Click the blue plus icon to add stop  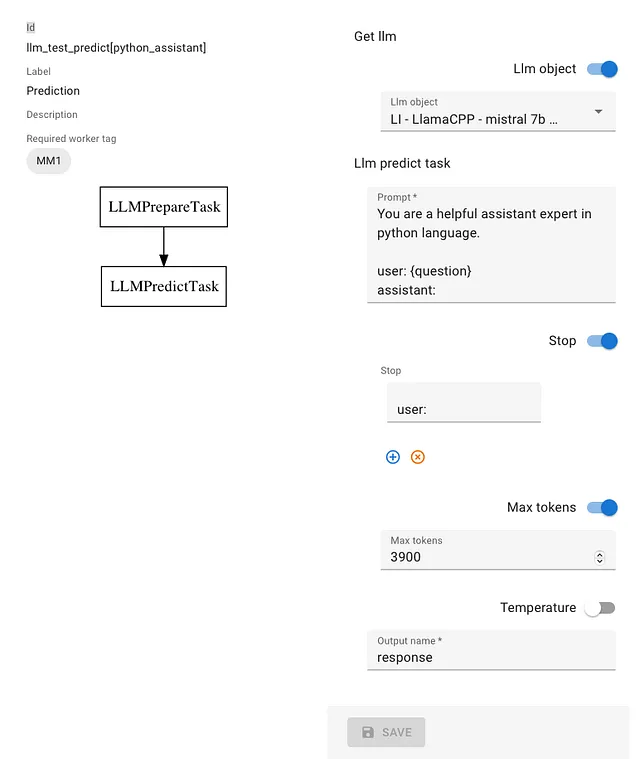pos(393,457)
